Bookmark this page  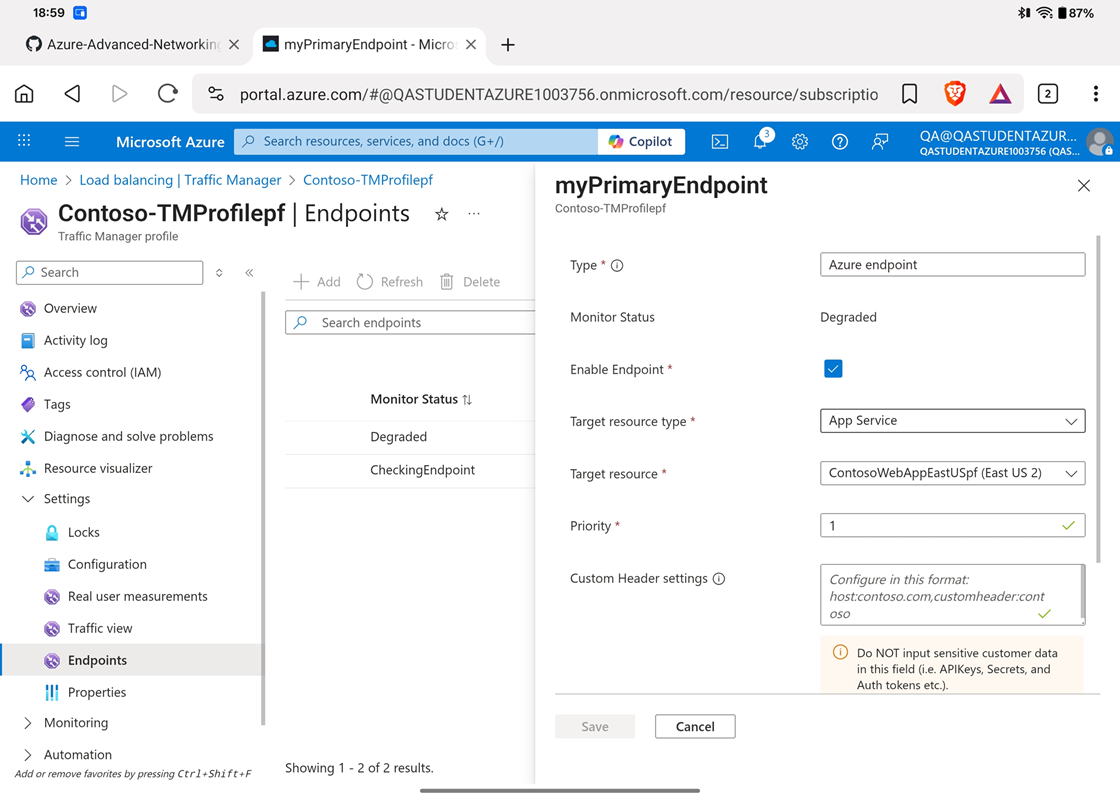909,94
